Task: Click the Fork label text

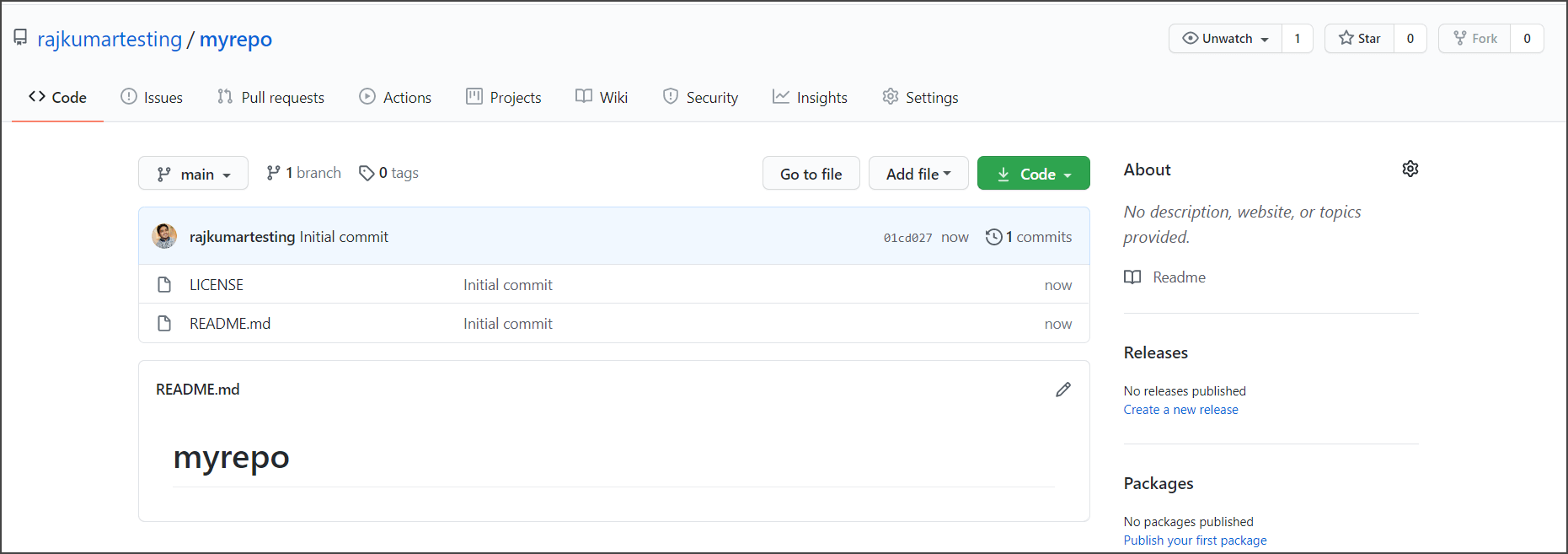Action: pyautogui.click(x=1485, y=38)
